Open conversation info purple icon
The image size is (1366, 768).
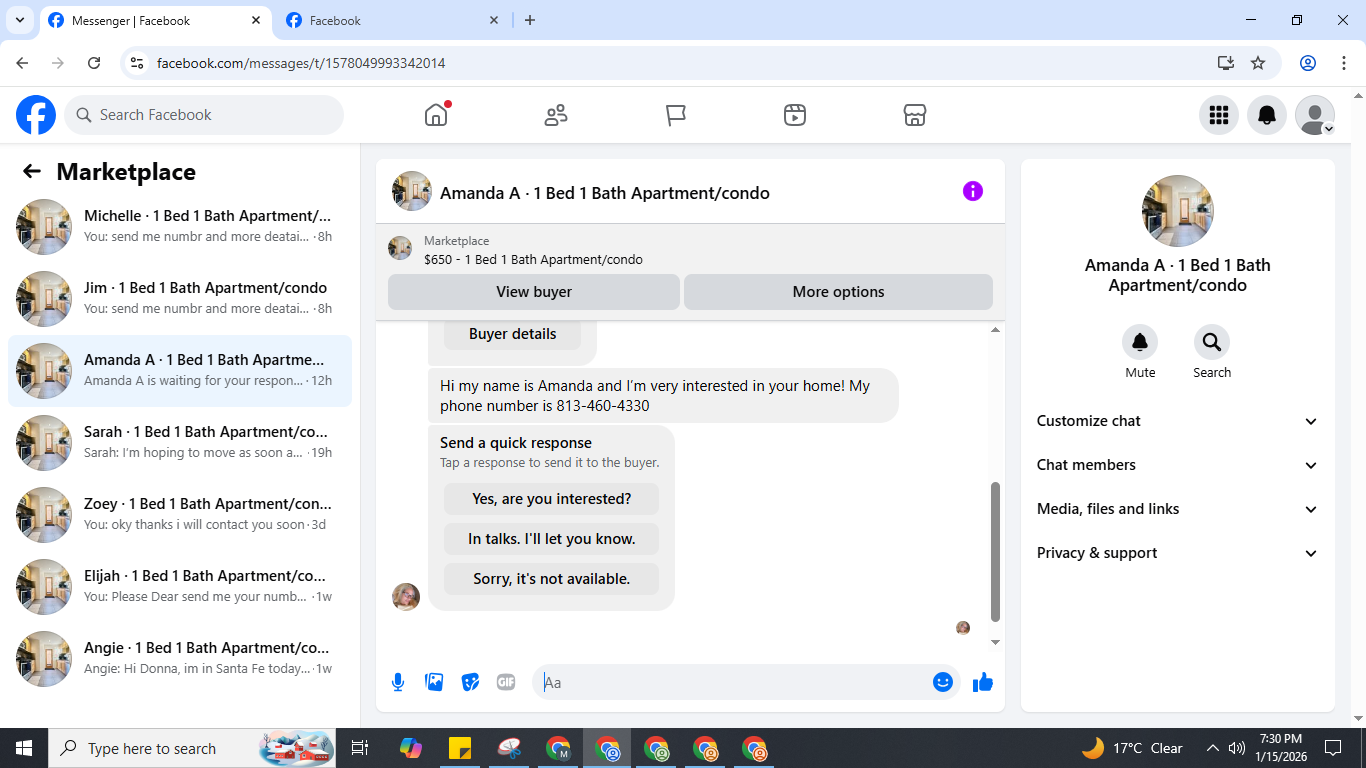pyautogui.click(x=973, y=191)
